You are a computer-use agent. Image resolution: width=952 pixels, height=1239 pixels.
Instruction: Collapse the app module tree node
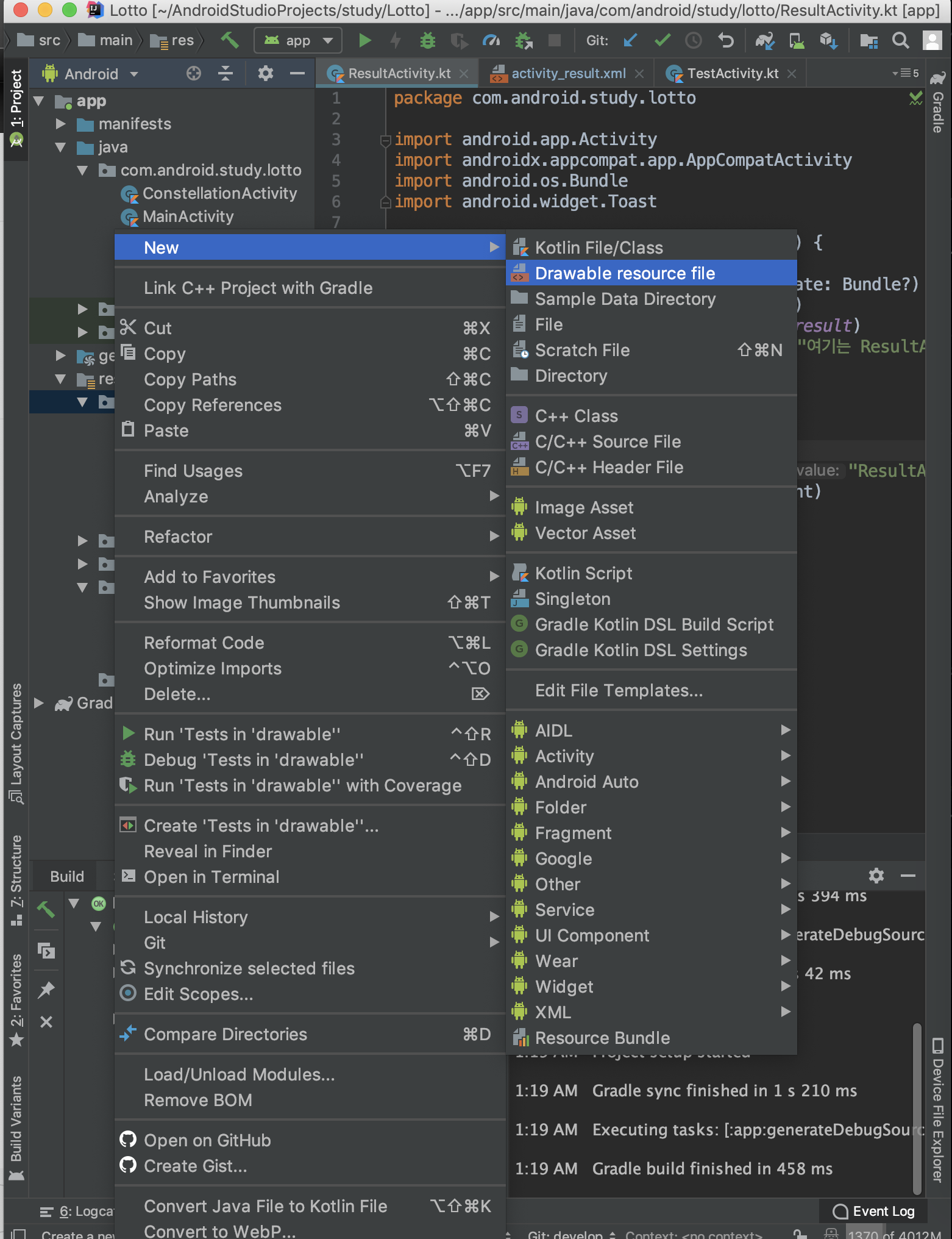click(38, 101)
